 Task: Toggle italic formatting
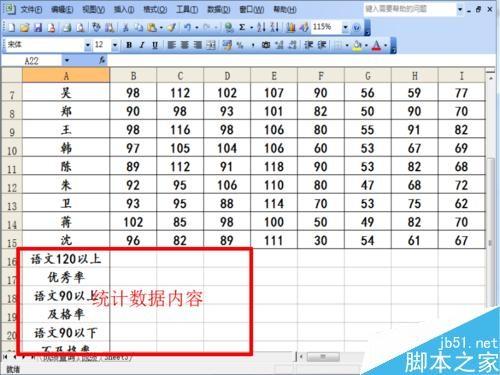[x=142, y=45]
